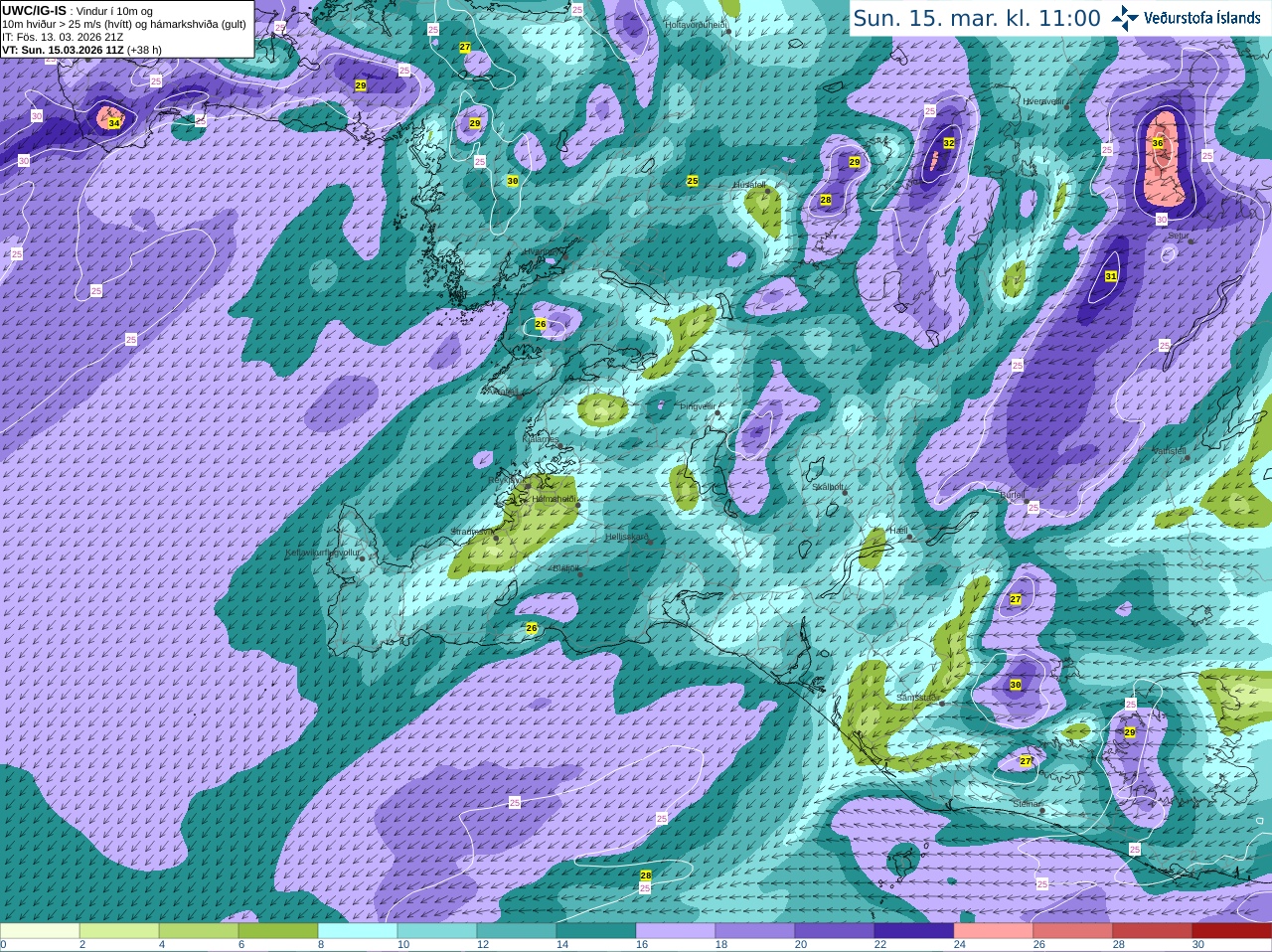Click the Hveravellir station label
The image size is (1272, 952).
pyautogui.click(x=1043, y=101)
